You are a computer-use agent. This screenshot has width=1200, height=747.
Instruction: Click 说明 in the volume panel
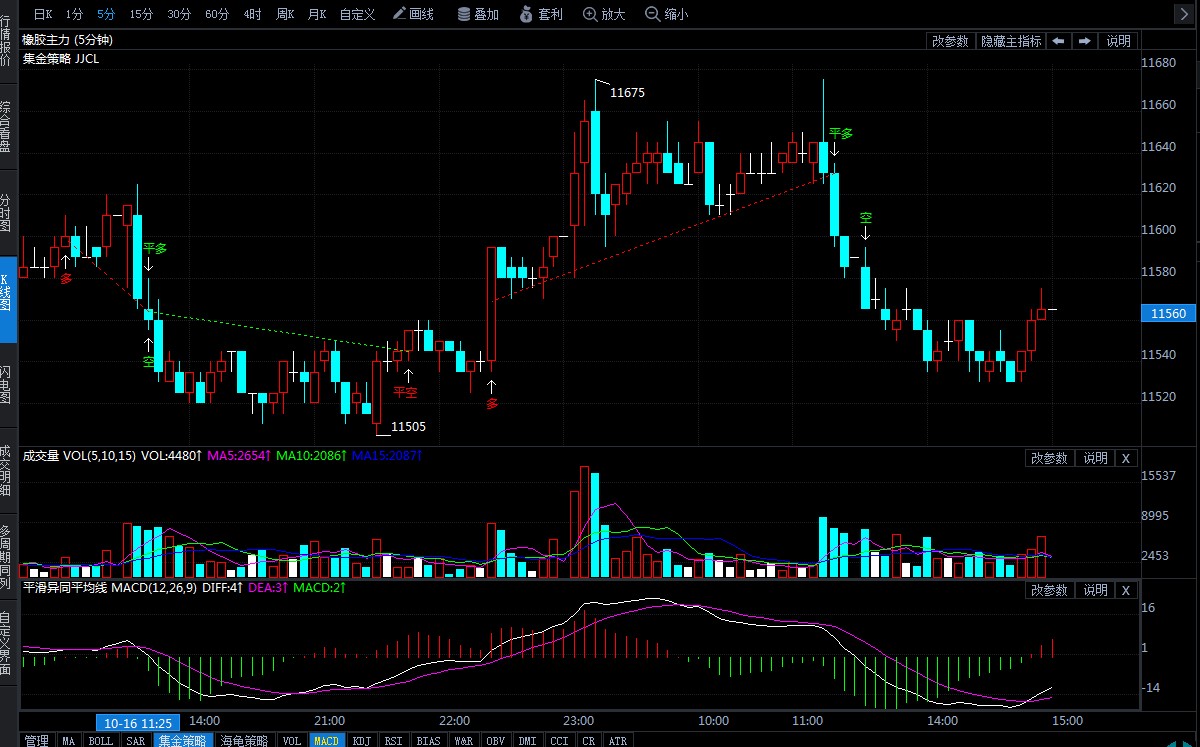coord(1095,458)
